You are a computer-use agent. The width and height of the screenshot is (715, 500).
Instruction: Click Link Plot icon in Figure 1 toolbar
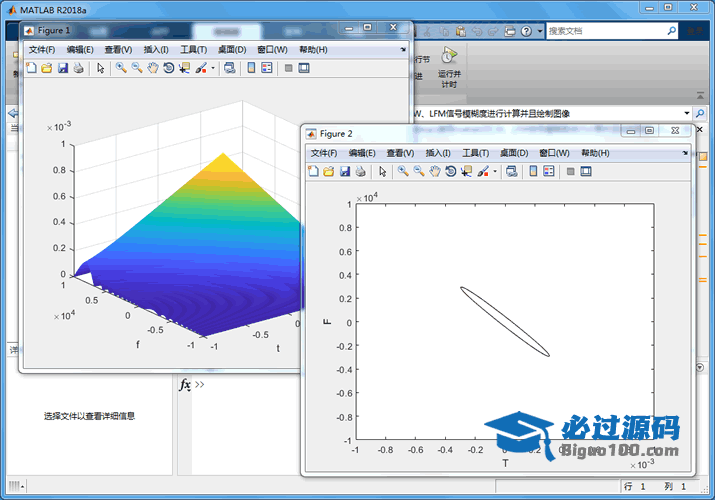pos(229,68)
